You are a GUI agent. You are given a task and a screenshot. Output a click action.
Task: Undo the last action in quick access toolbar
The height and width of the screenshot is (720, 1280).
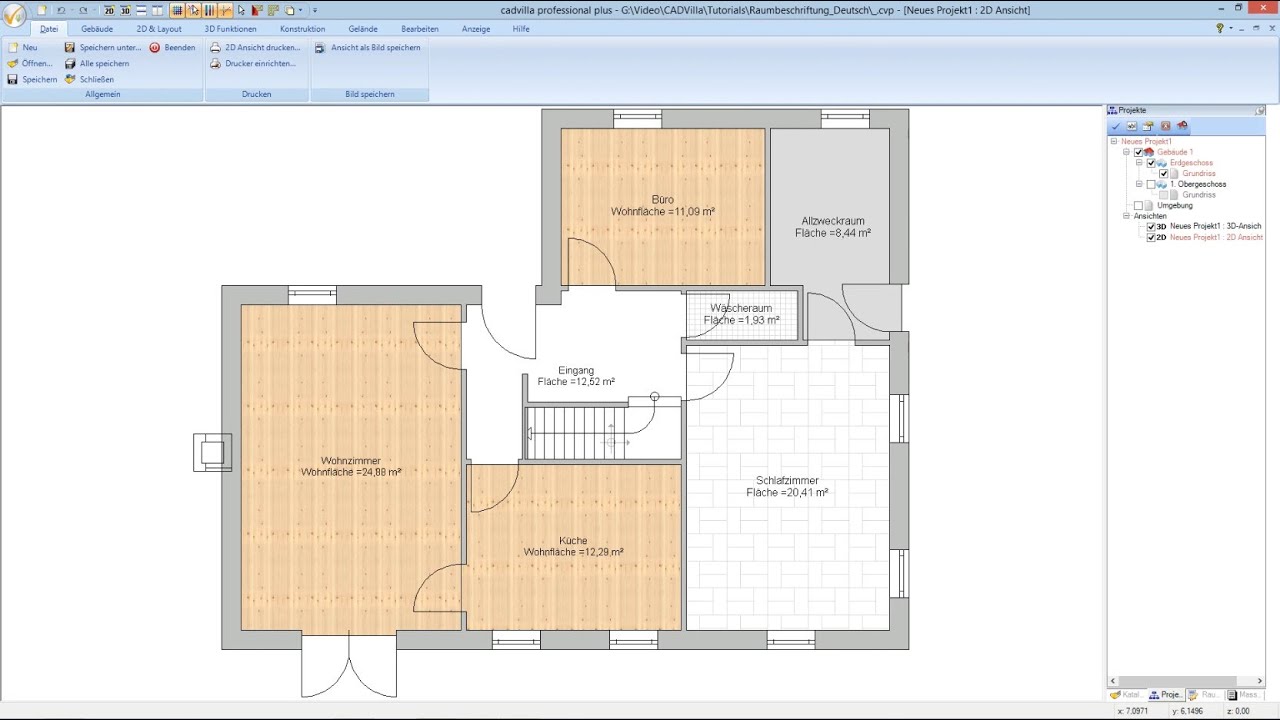point(61,10)
